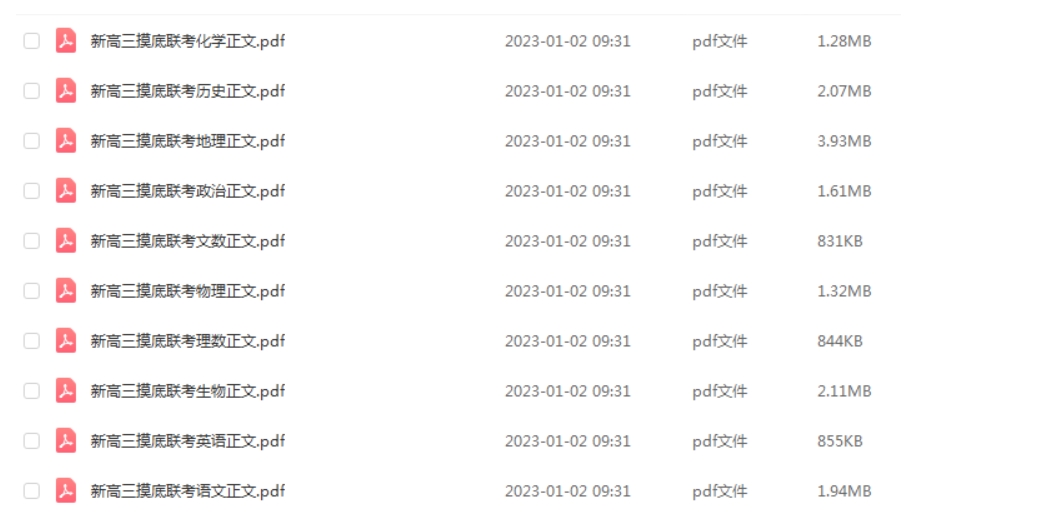Click the PDF icon for 文数正文 file

tap(66, 241)
